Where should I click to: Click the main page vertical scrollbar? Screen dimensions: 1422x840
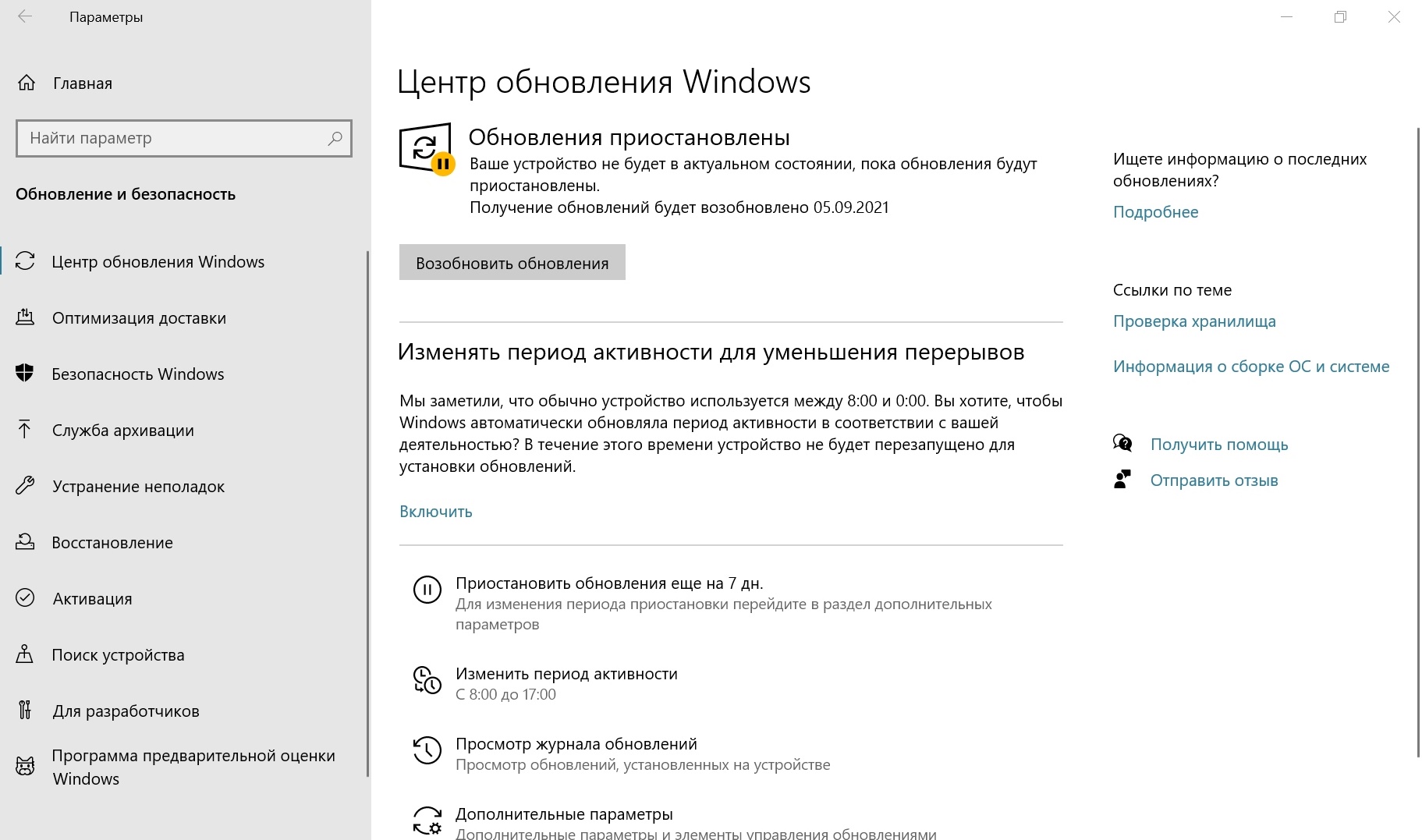[1418, 441]
